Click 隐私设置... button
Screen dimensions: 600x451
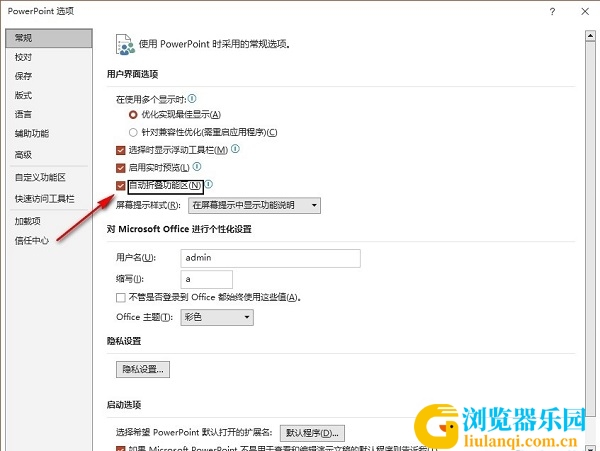coord(143,369)
